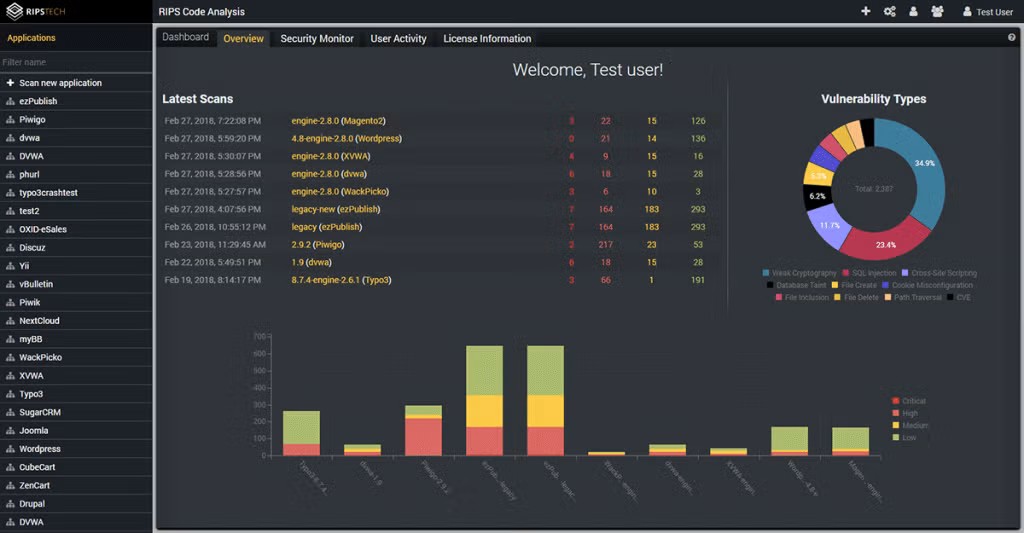
Task: Click the Joomla application icon in sidebar
Action: pos(10,430)
